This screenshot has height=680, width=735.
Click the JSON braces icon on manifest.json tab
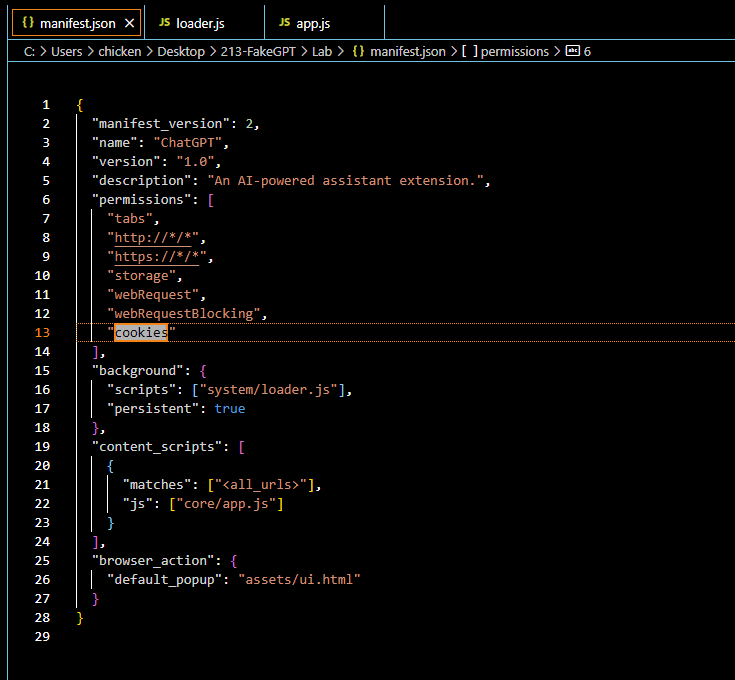pos(27,22)
